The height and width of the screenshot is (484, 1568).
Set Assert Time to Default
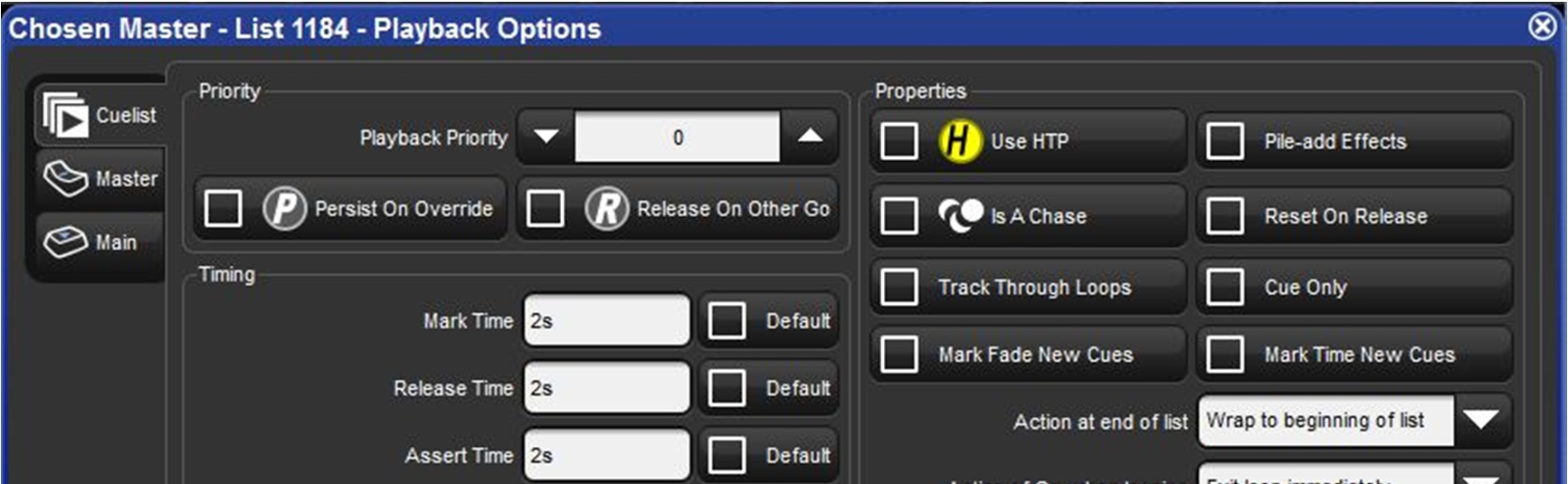tap(727, 455)
